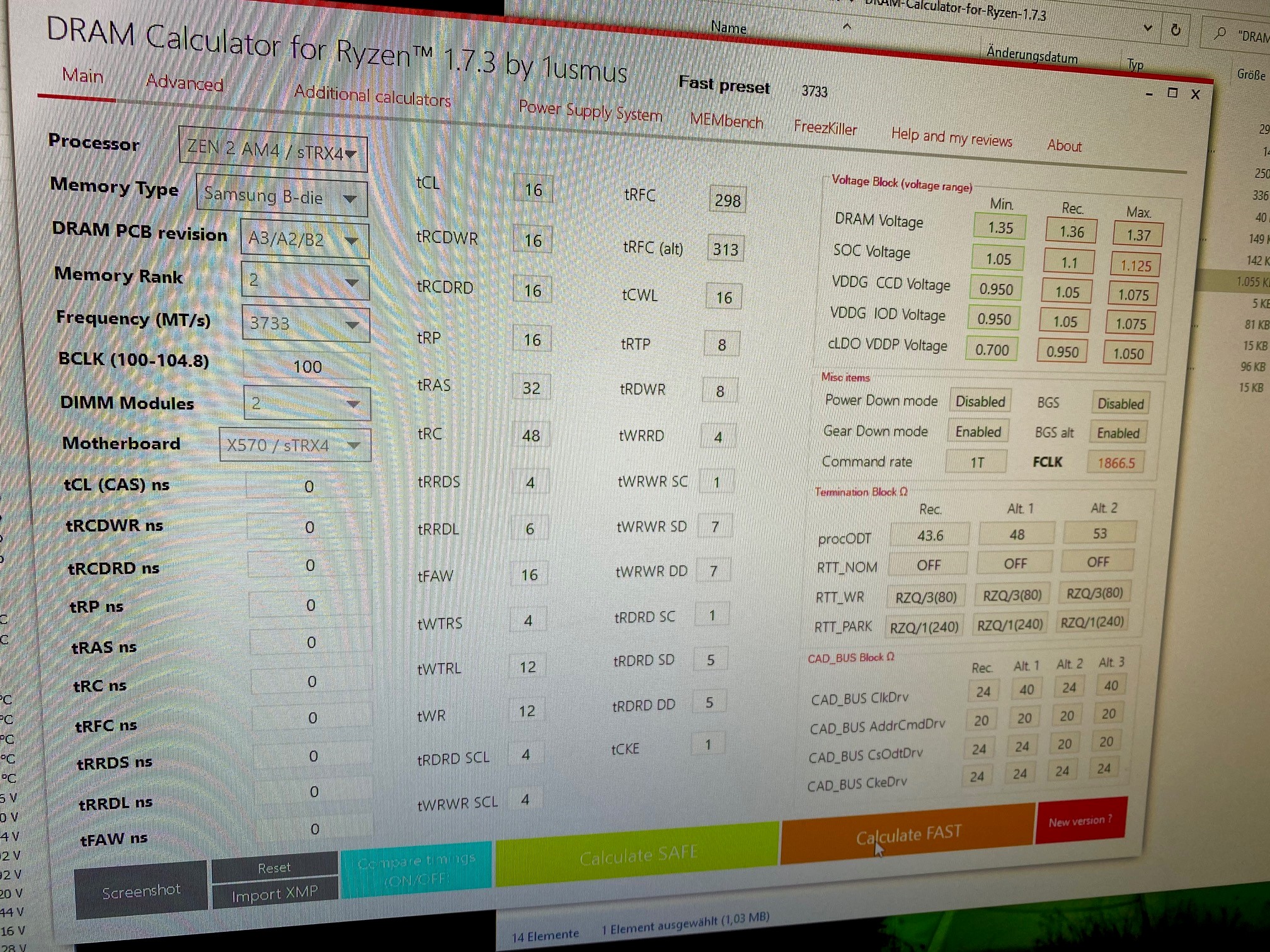
Task: Open the MEMbench tab
Action: [726, 120]
